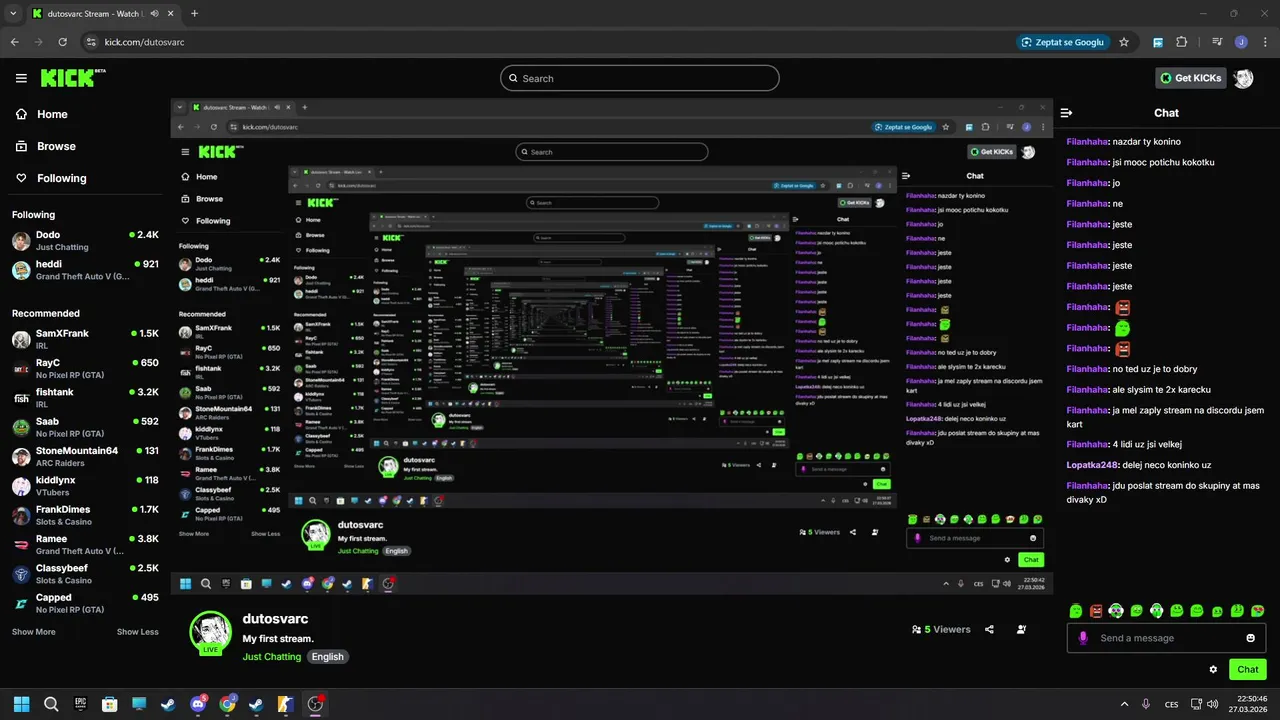The image size is (1280, 720).
Task: Open Chrome media controls
Action: pos(1217,42)
